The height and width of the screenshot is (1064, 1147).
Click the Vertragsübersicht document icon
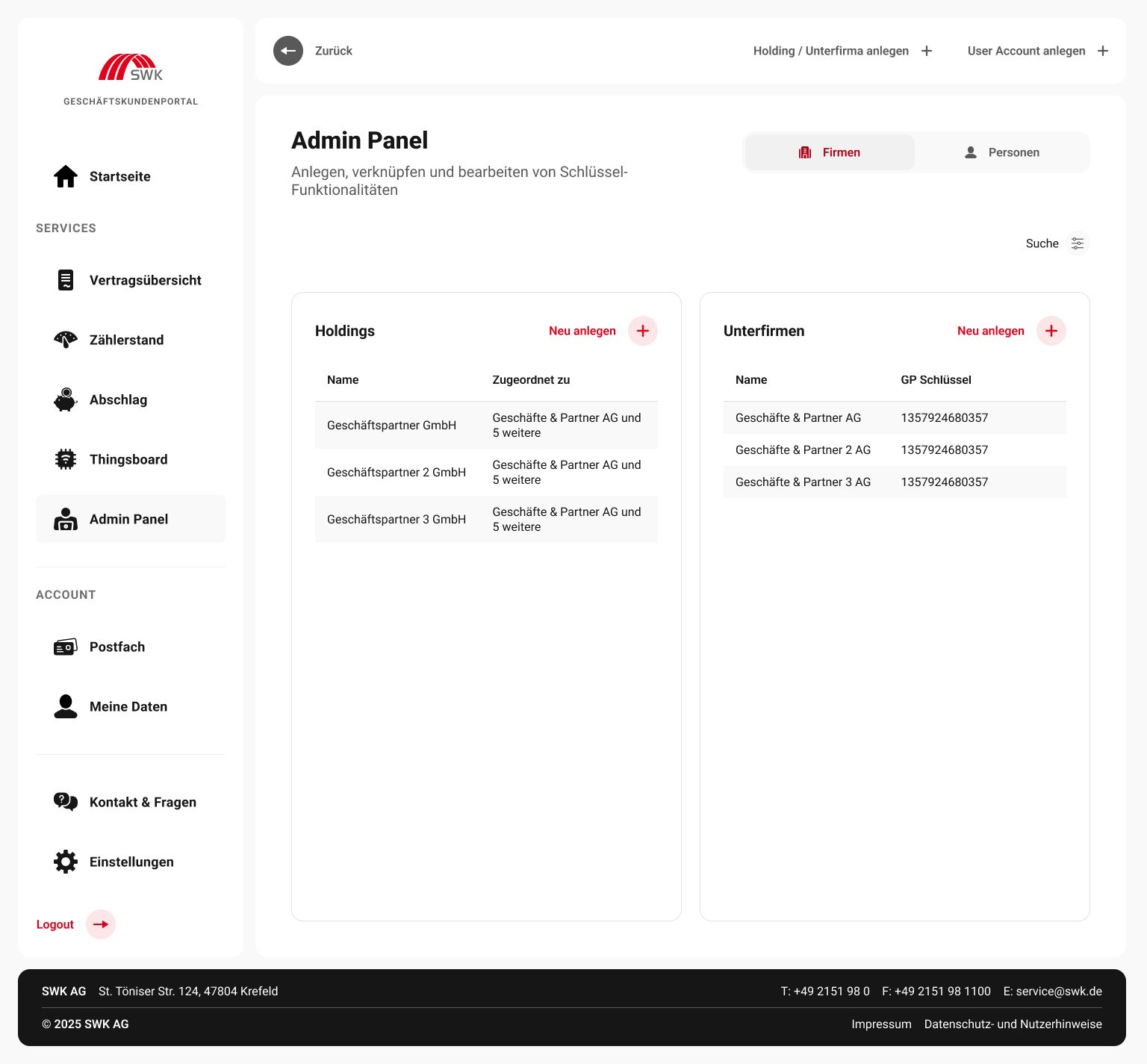point(66,280)
